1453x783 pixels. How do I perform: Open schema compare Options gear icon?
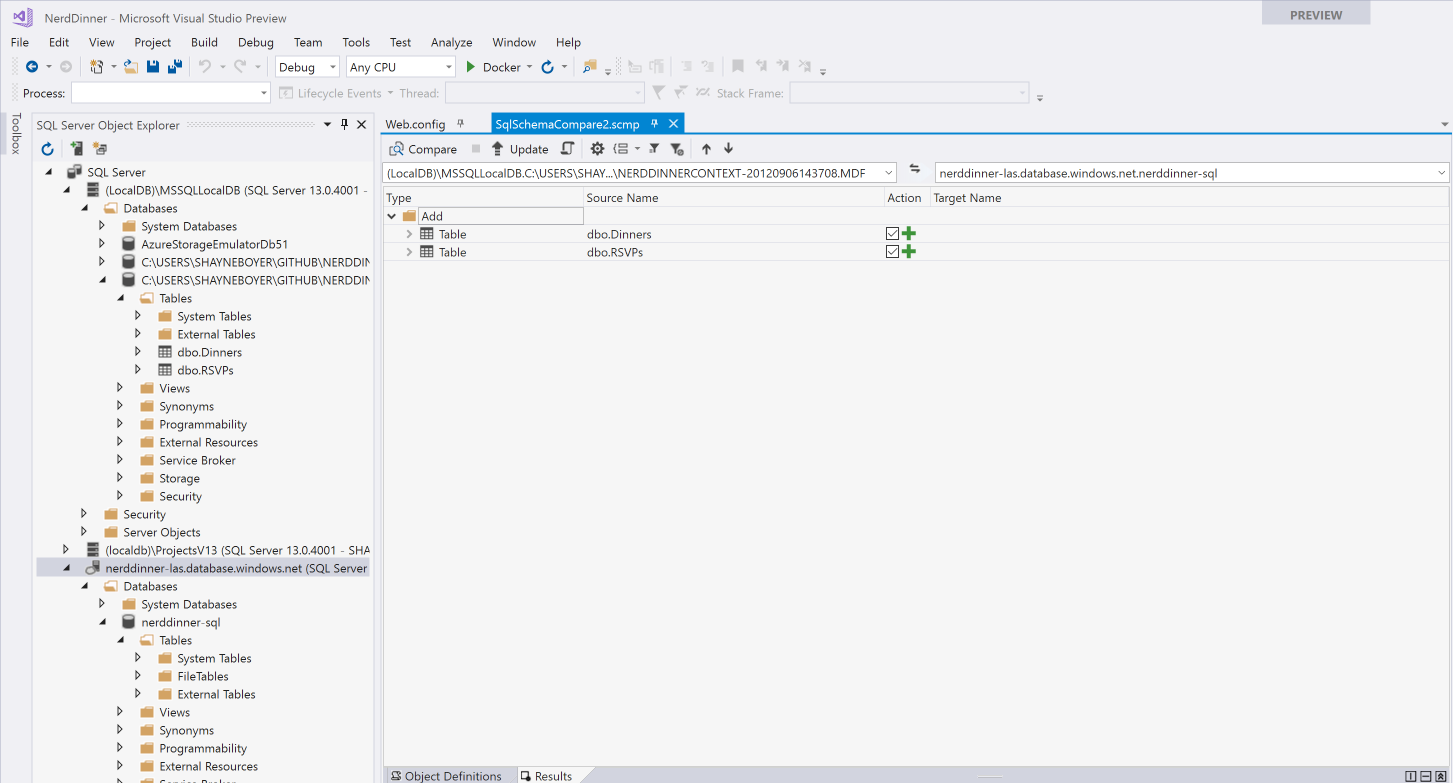coord(597,149)
